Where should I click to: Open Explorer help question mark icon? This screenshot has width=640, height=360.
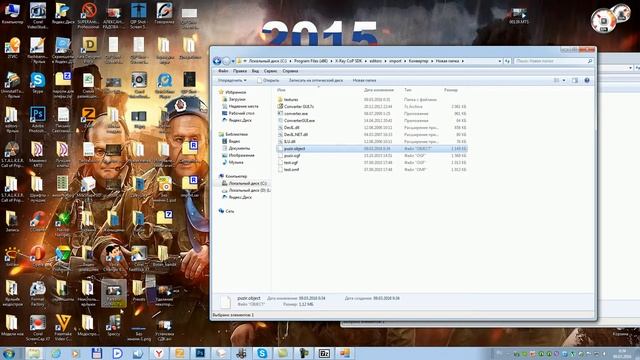coord(587,80)
